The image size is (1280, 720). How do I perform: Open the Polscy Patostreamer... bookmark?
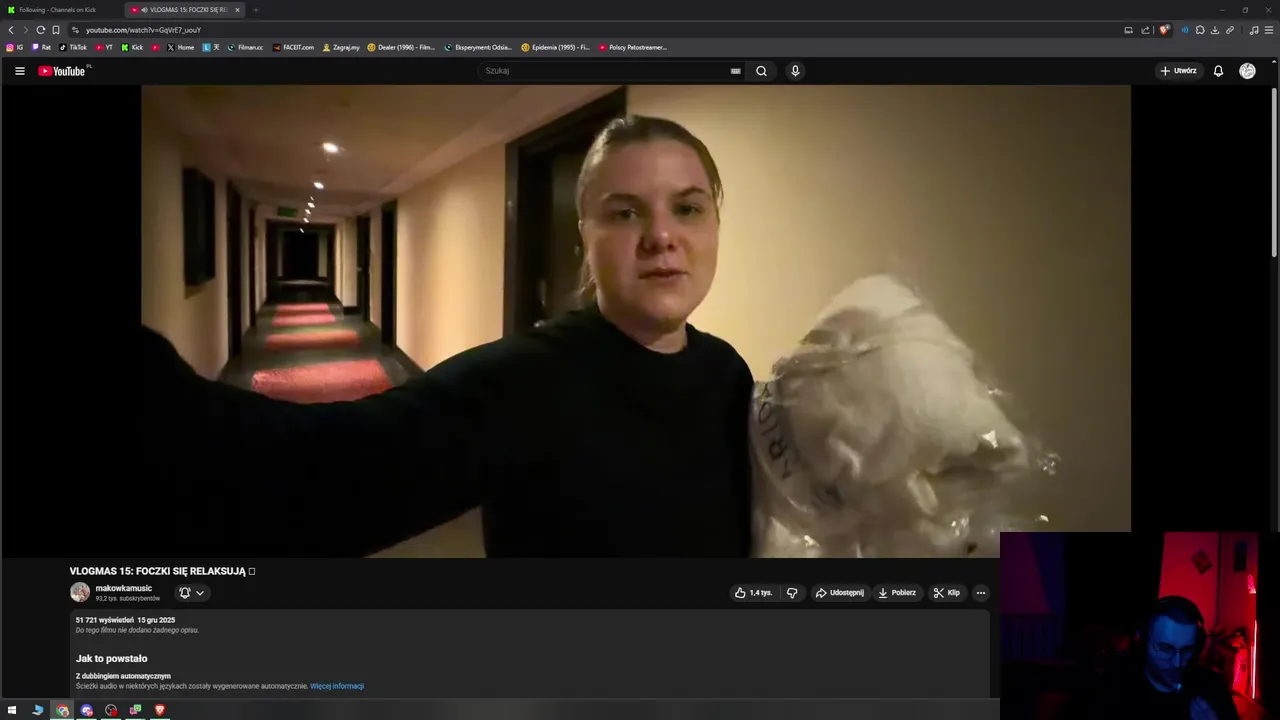(x=632, y=47)
